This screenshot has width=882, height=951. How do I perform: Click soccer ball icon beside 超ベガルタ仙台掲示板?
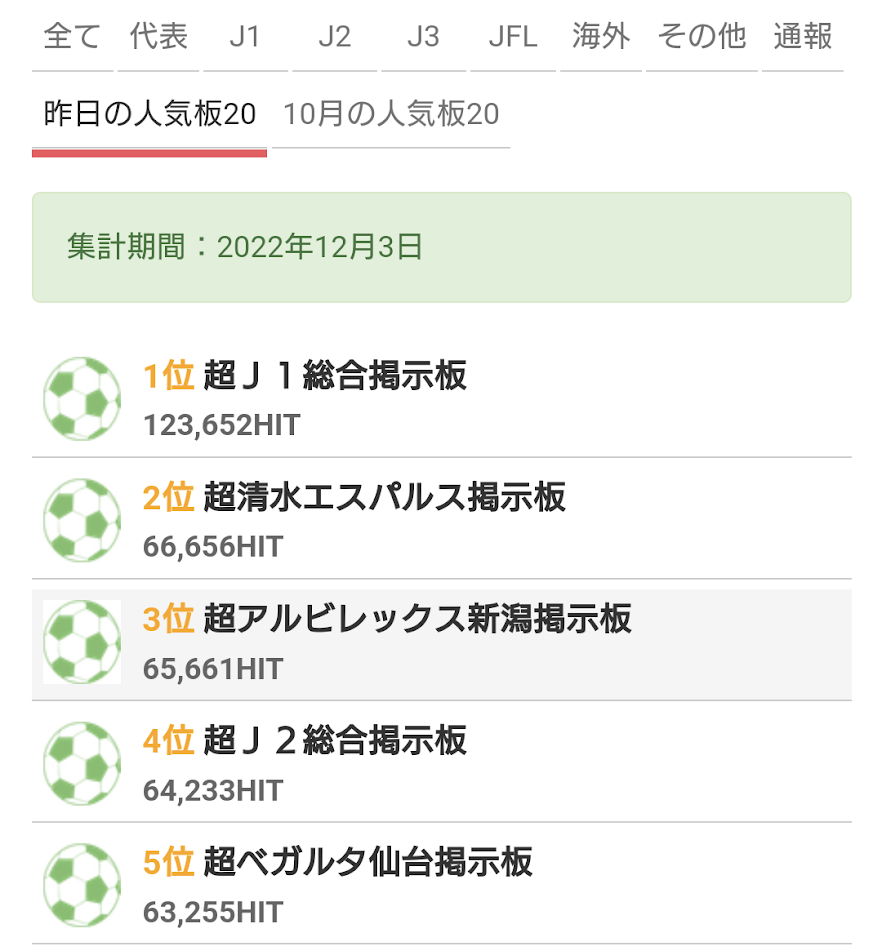coord(82,885)
